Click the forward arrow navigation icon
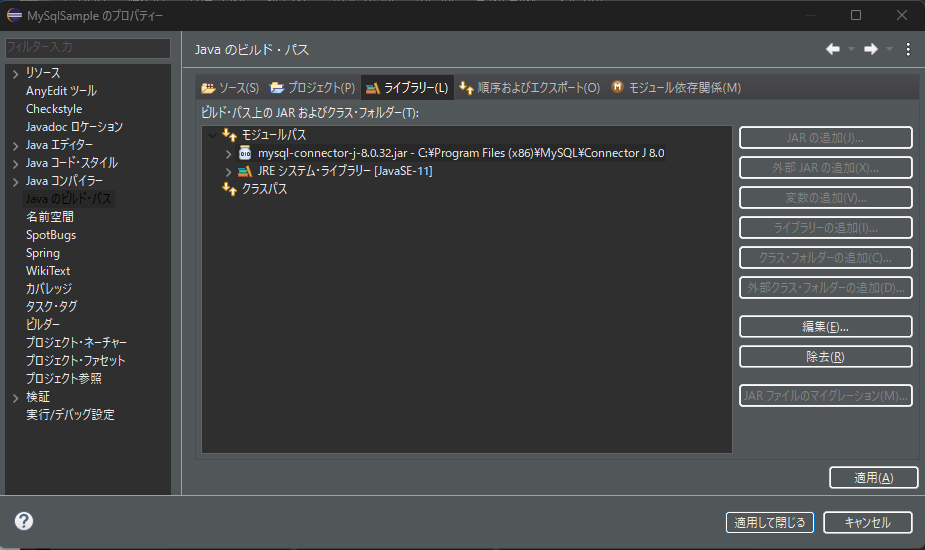Screen dimensions: 925x550 871,50
